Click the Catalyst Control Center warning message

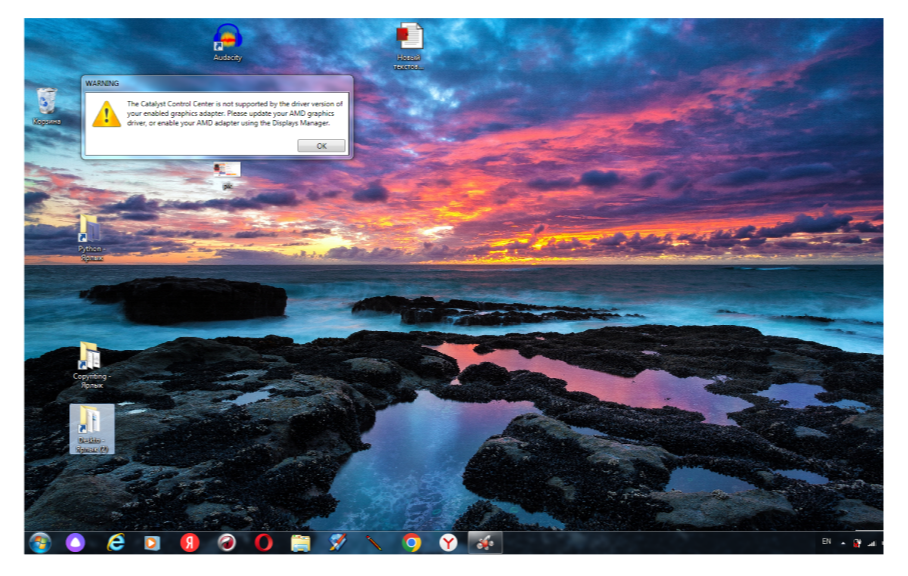pyautogui.click(x=235, y=113)
